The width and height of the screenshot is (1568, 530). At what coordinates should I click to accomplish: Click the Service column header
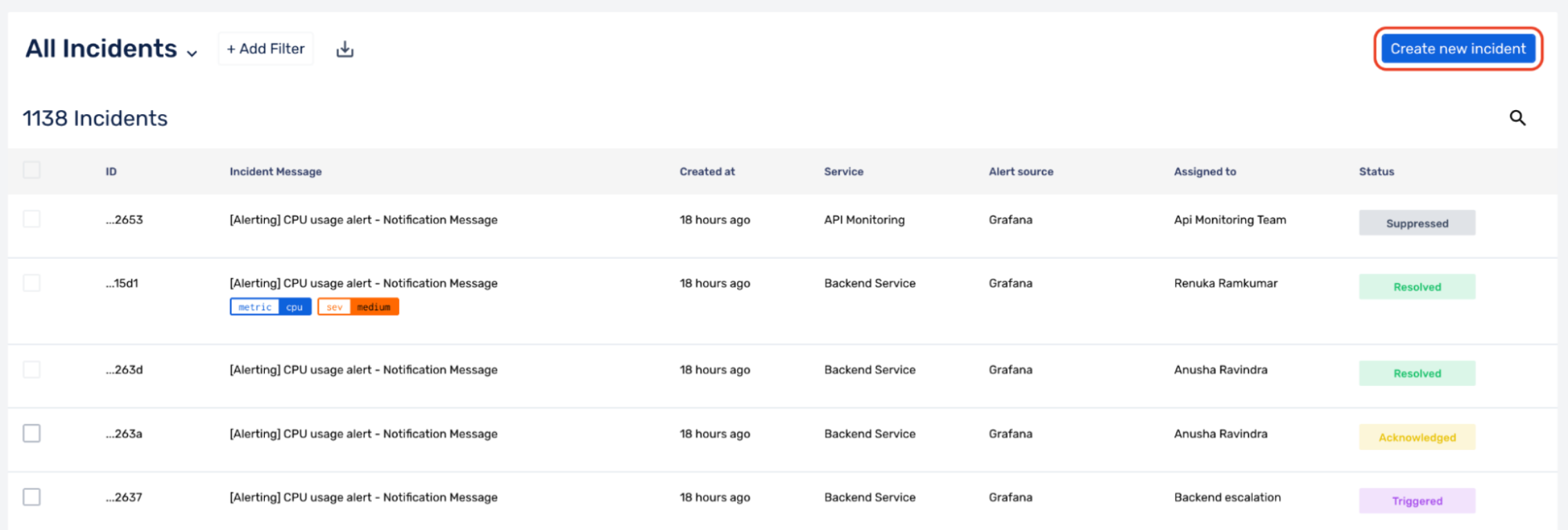coord(843,172)
